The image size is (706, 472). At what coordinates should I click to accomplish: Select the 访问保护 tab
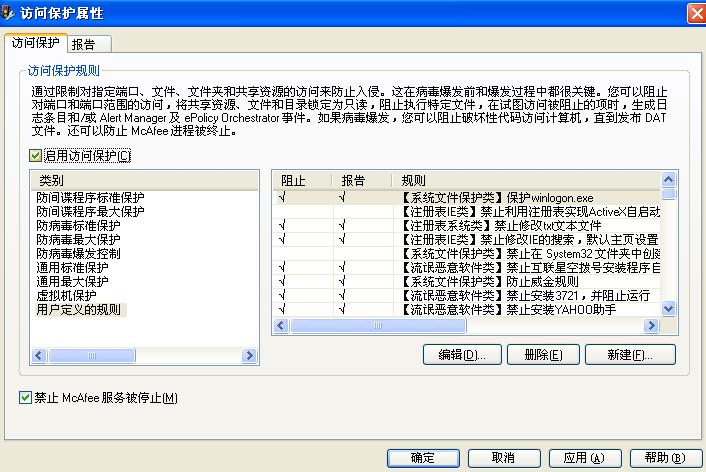pyautogui.click(x=35, y=43)
